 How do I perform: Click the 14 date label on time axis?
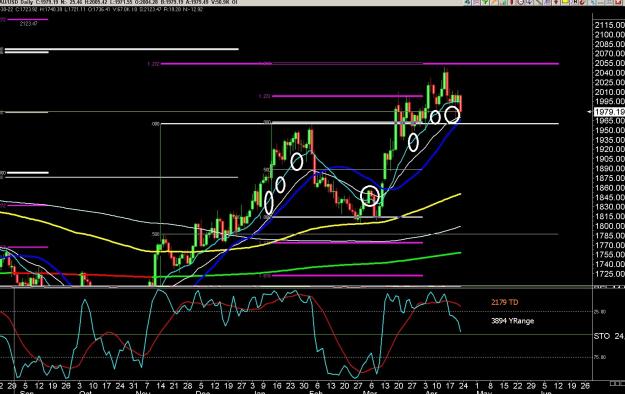pos(160,386)
